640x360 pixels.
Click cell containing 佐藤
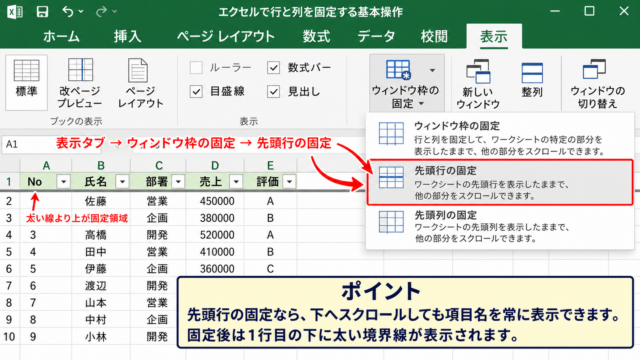click(101, 201)
